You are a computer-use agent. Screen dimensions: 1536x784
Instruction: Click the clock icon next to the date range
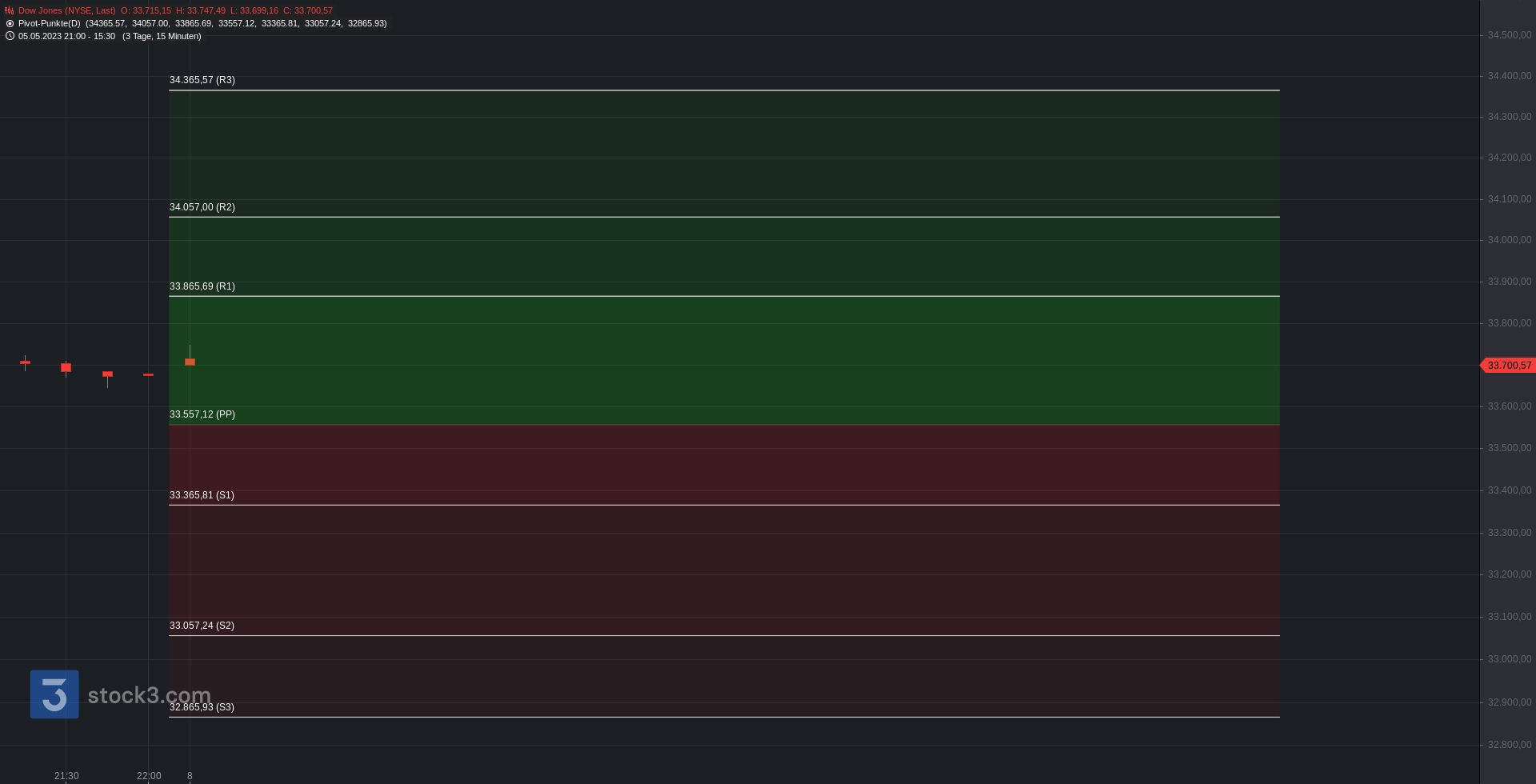10,36
